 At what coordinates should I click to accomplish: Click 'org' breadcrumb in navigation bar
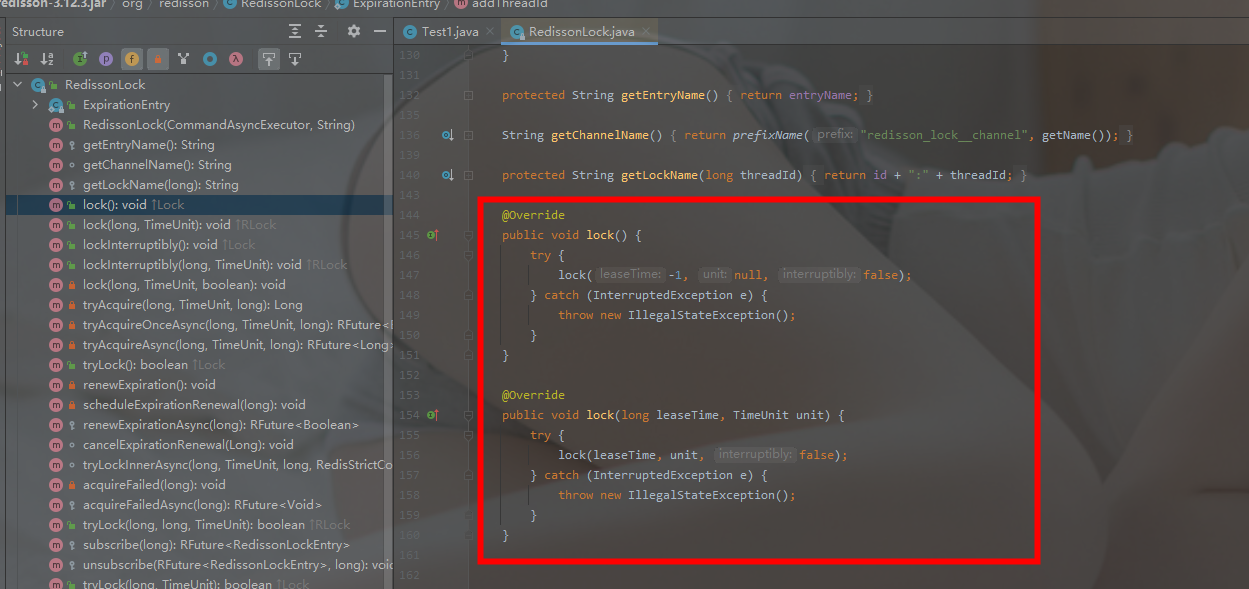tap(131, 4)
